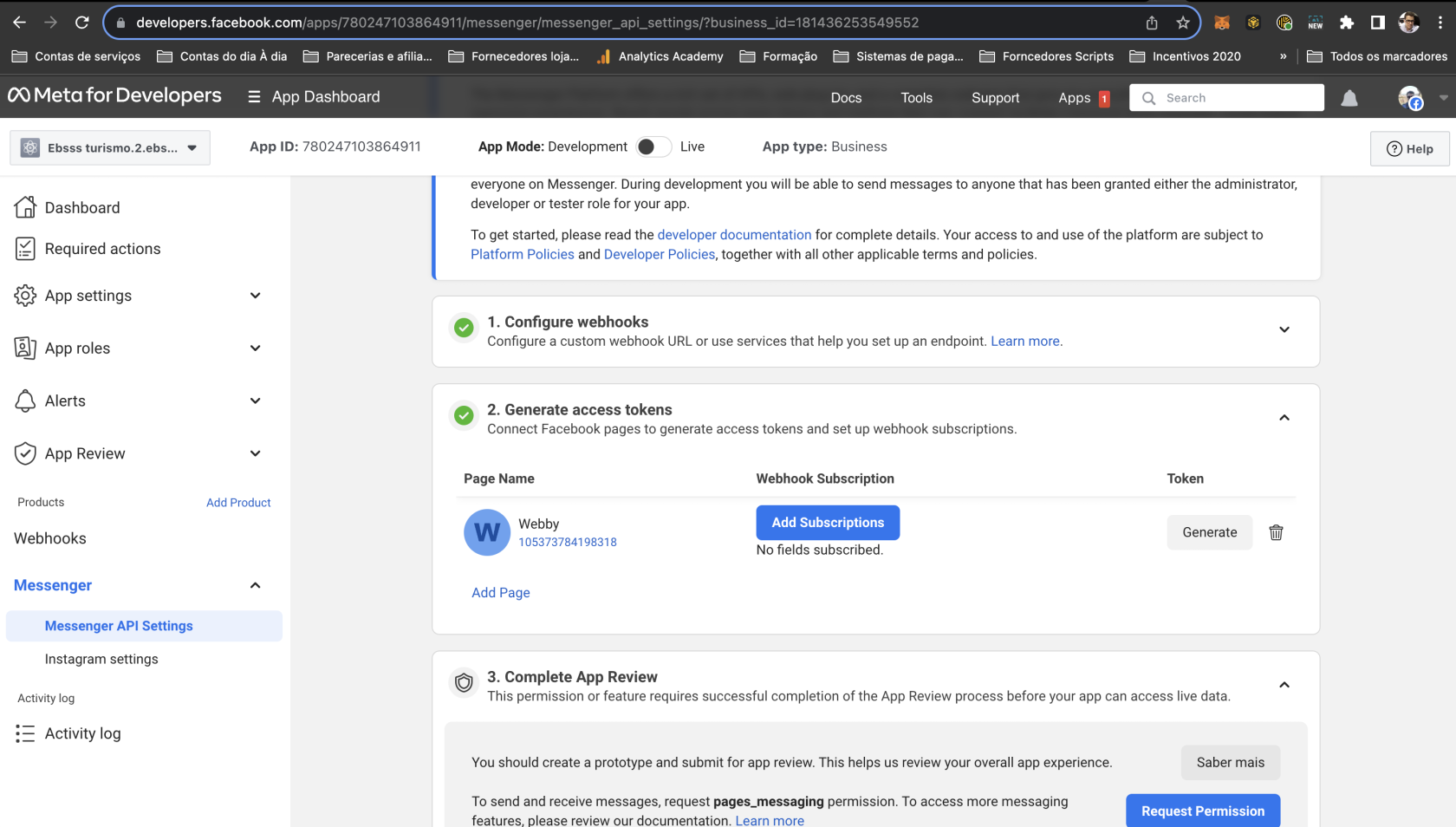Click the Dashboard house icon in sidebar
The width and height of the screenshot is (1456, 827).
pyautogui.click(x=25, y=207)
